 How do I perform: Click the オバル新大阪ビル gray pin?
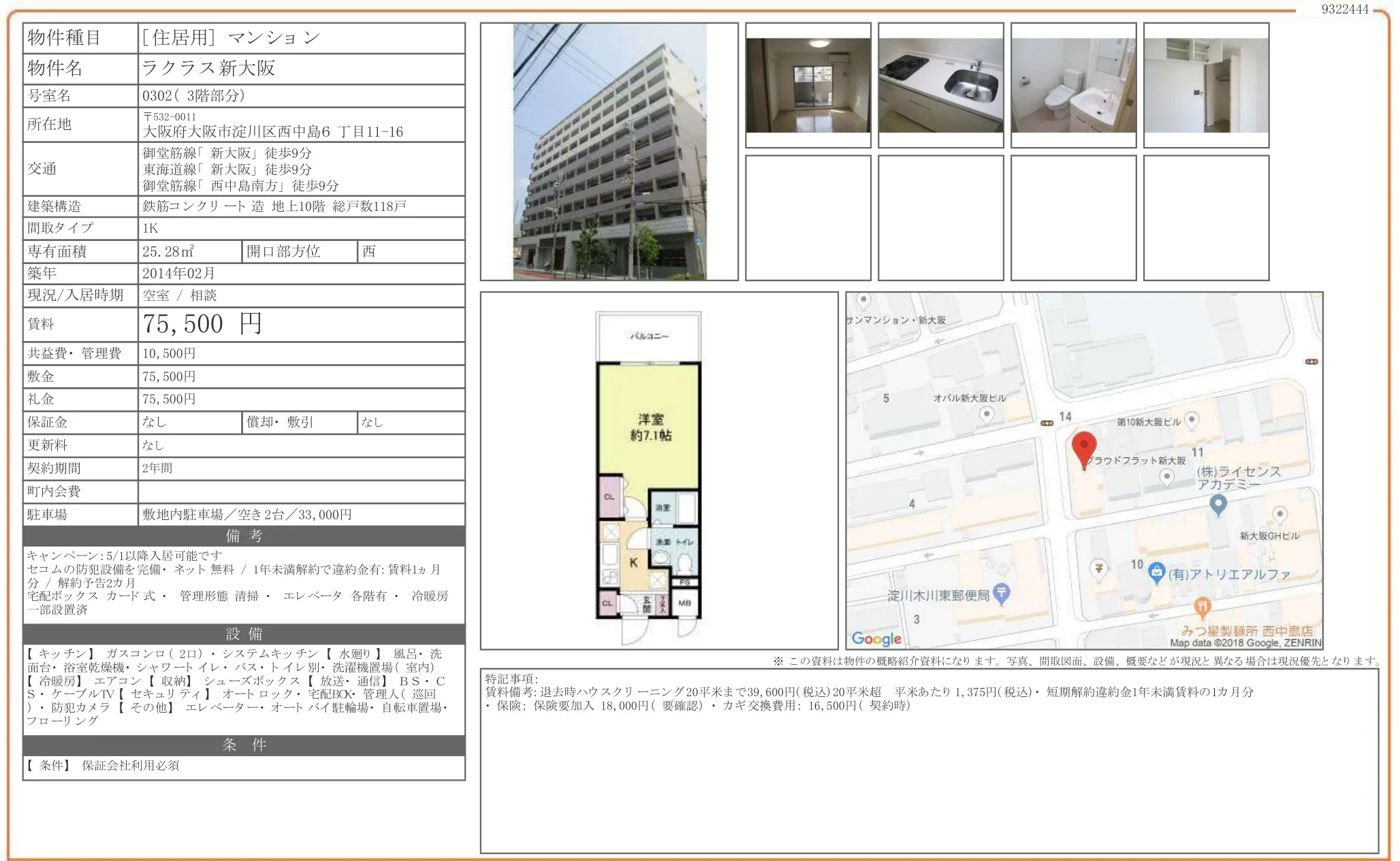click(986, 415)
